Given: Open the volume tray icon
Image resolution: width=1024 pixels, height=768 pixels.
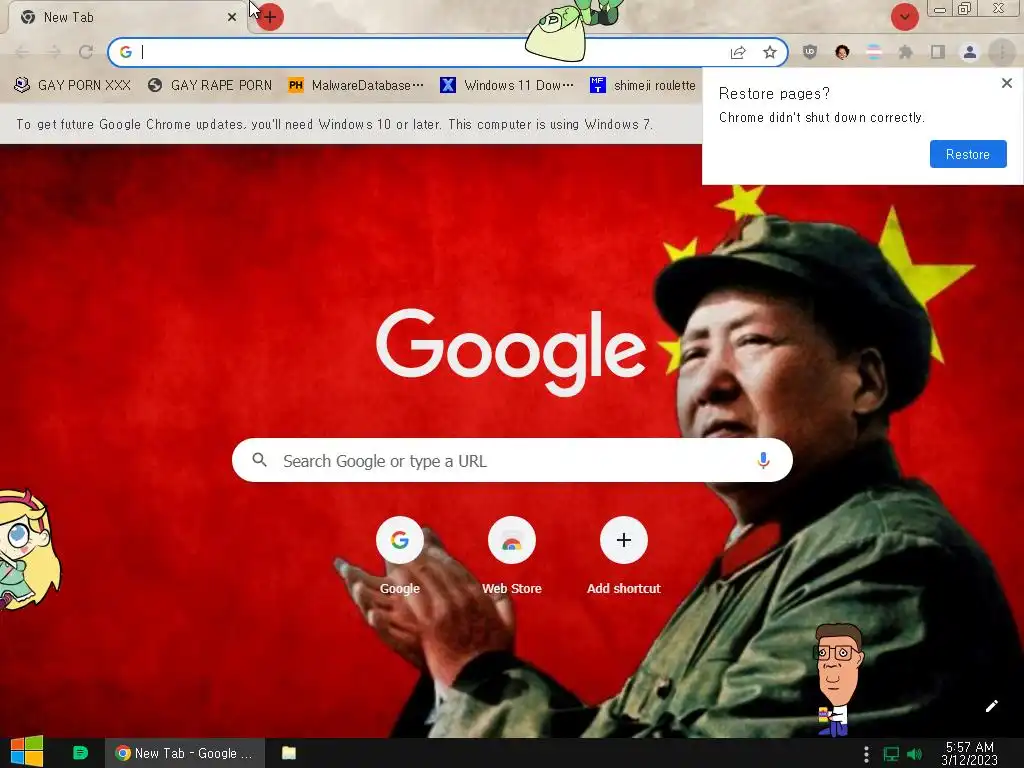Looking at the screenshot, I should click(914, 754).
